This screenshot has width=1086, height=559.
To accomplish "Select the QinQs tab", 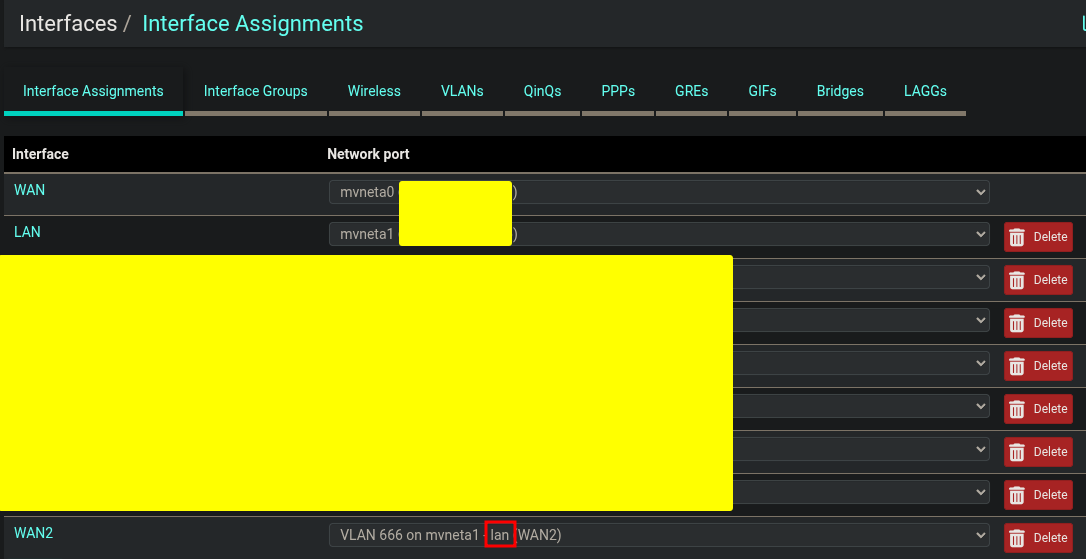I will click(x=542, y=91).
